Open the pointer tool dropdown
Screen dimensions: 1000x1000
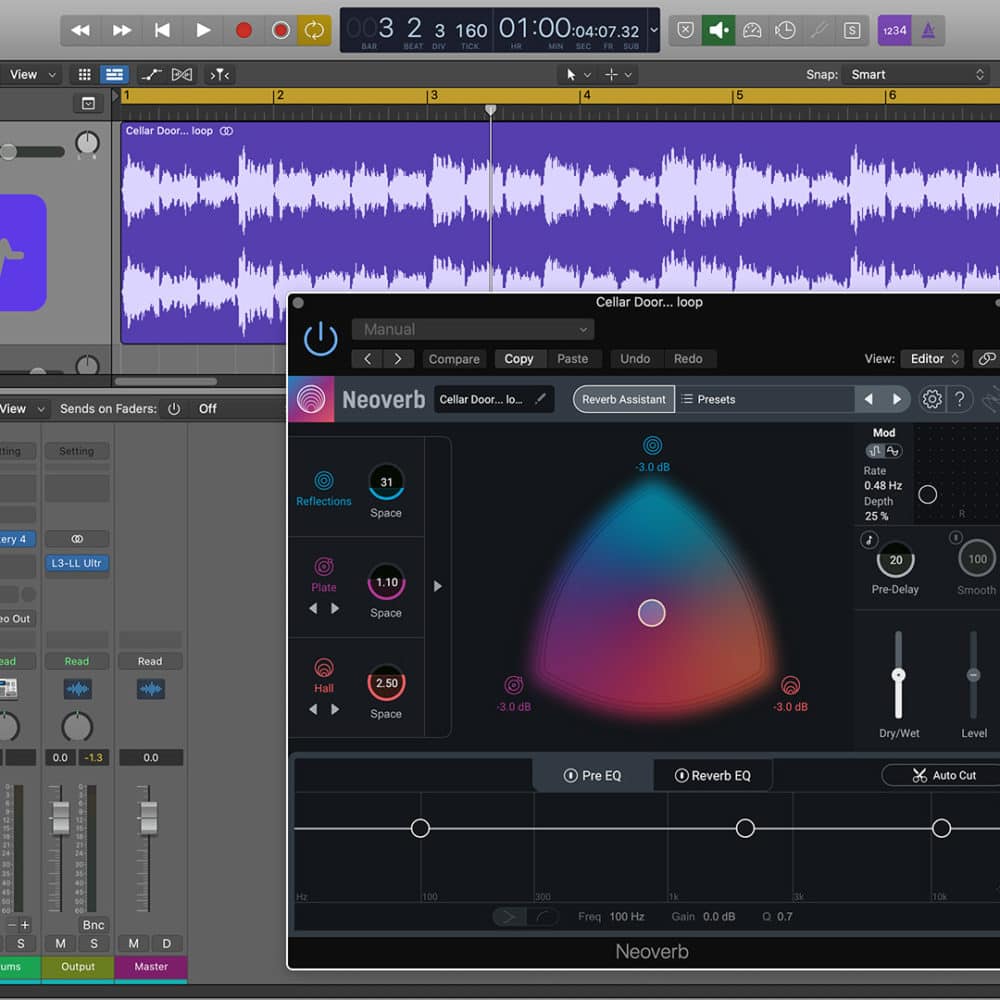click(578, 75)
